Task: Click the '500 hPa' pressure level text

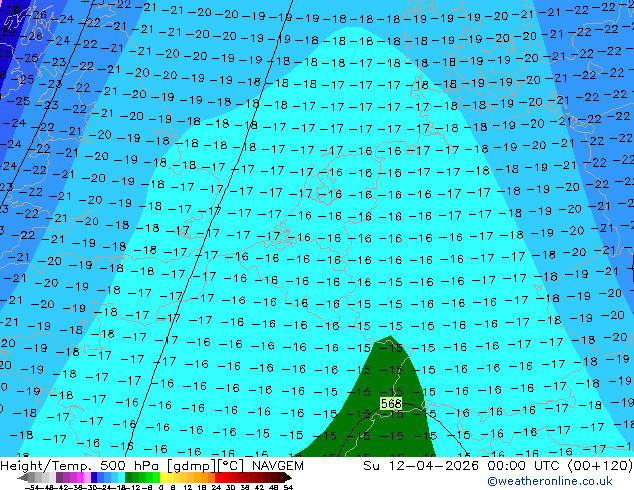Action: pos(131,466)
